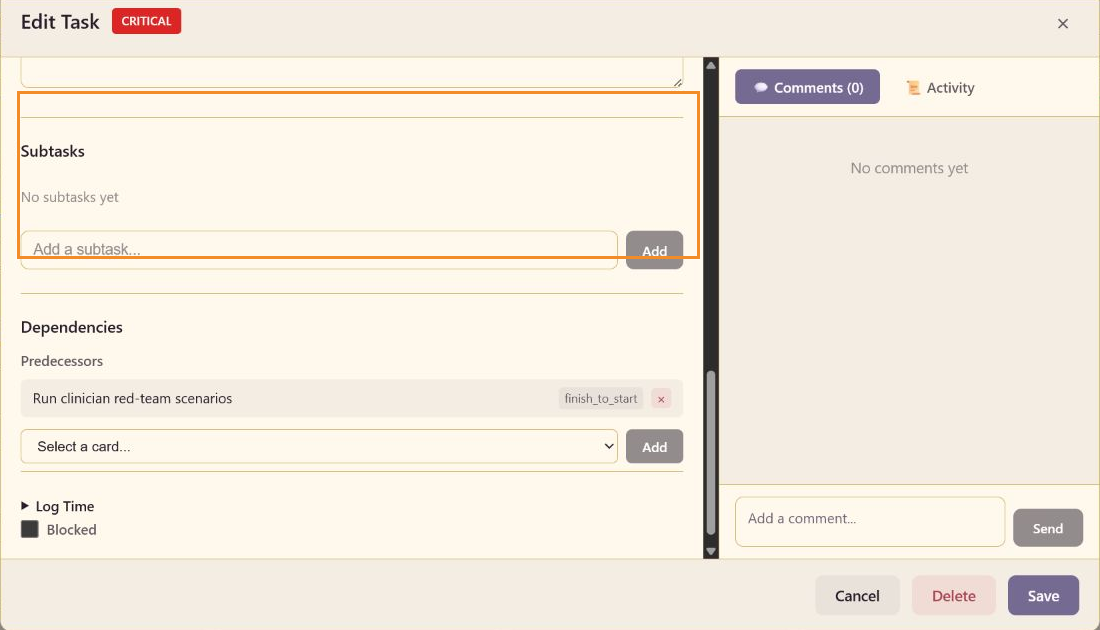The width and height of the screenshot is (1100, 630).
Task: Focus the Add a subtask input field
Action: click(319, 250)
